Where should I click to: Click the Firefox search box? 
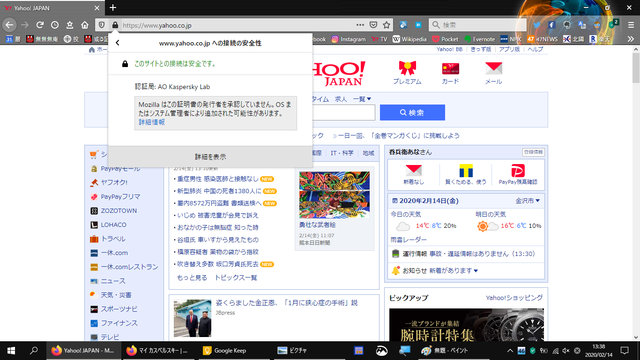477,25
